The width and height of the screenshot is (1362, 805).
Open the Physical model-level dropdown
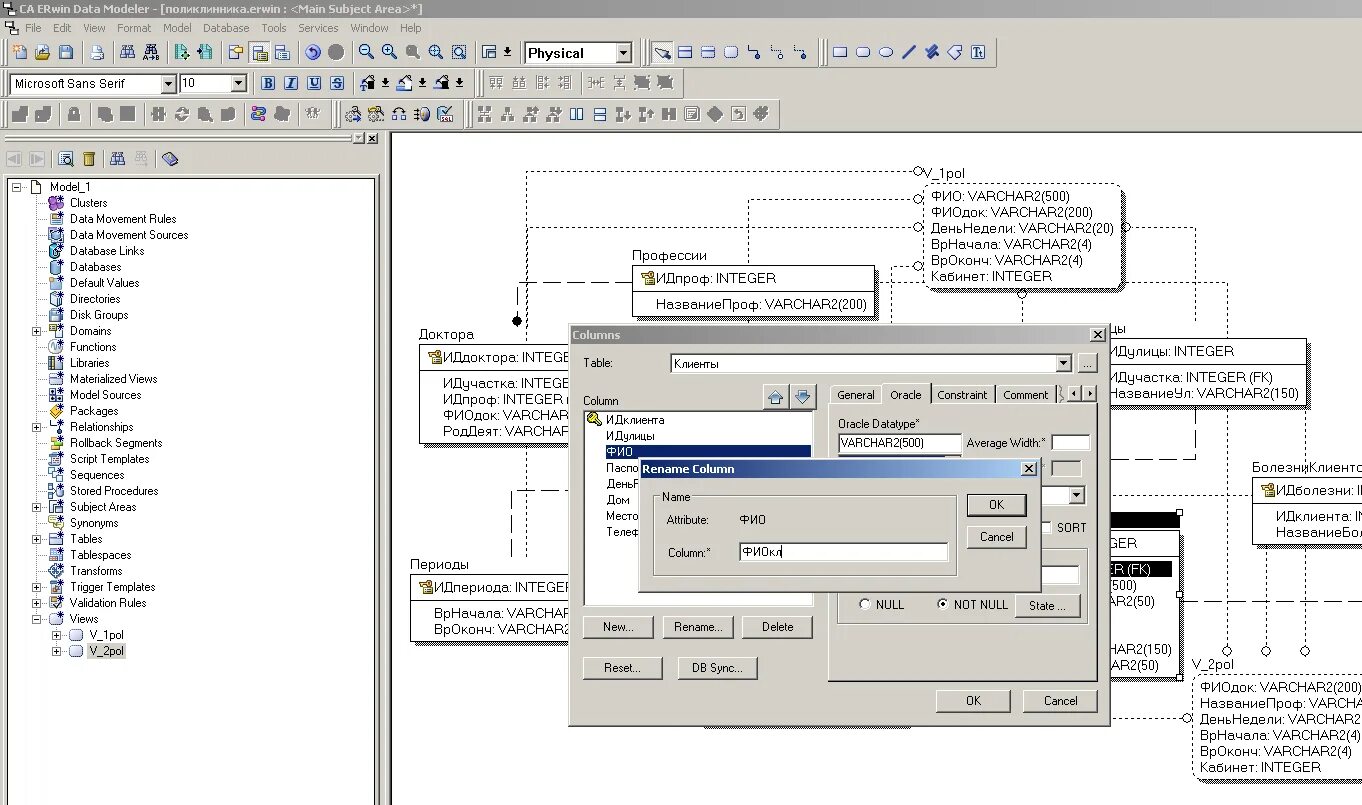pyautogui.click(x=624, y=53)
